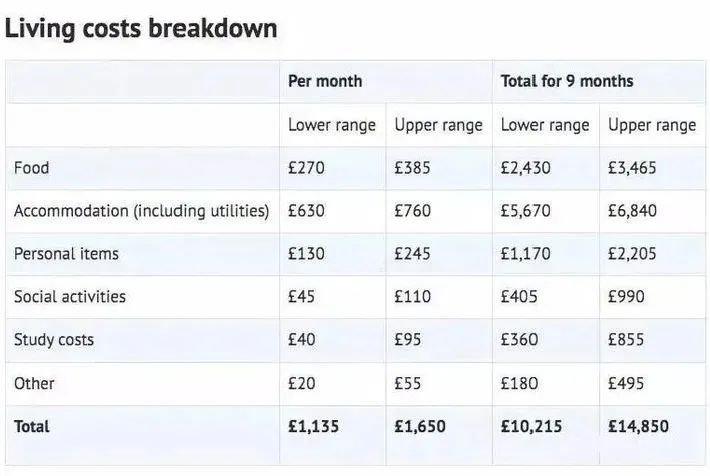Select the "Total for 9 months" header
Image resolution: width=710 pixels, height=476 pixels.
567,81
